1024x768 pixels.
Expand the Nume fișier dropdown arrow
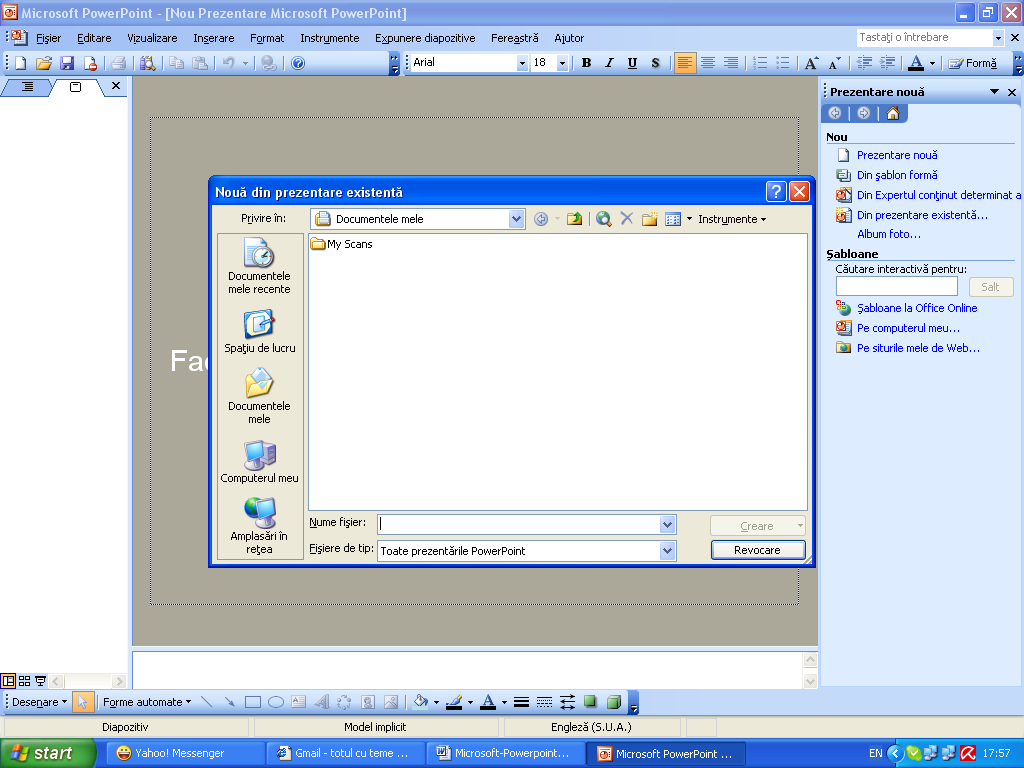pyautogui.click(x=667, y=524)
